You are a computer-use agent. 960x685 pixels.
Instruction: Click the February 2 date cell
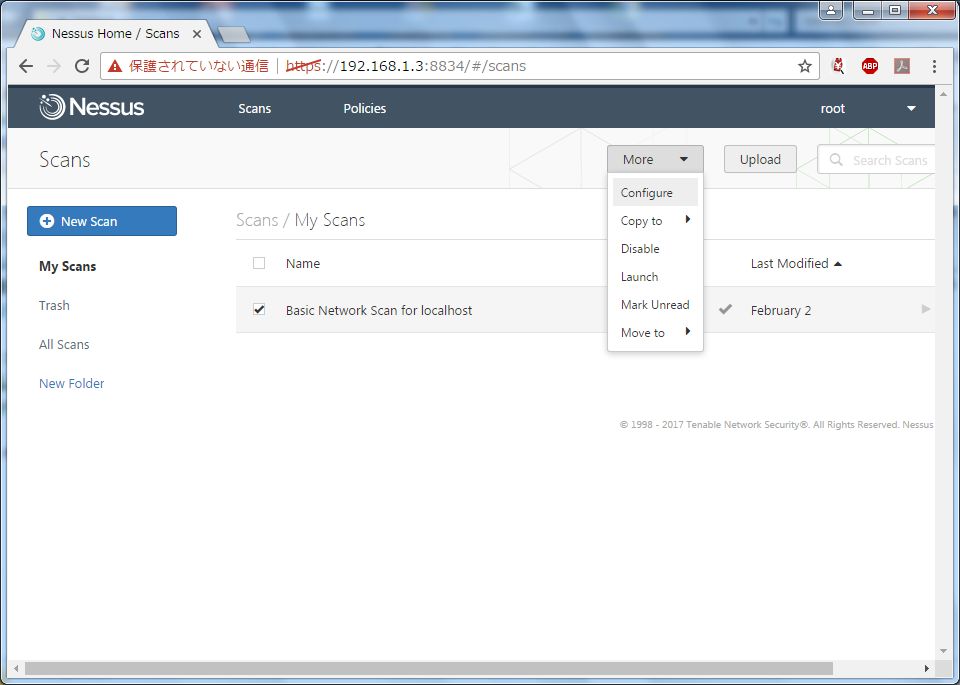coord(781,310)
